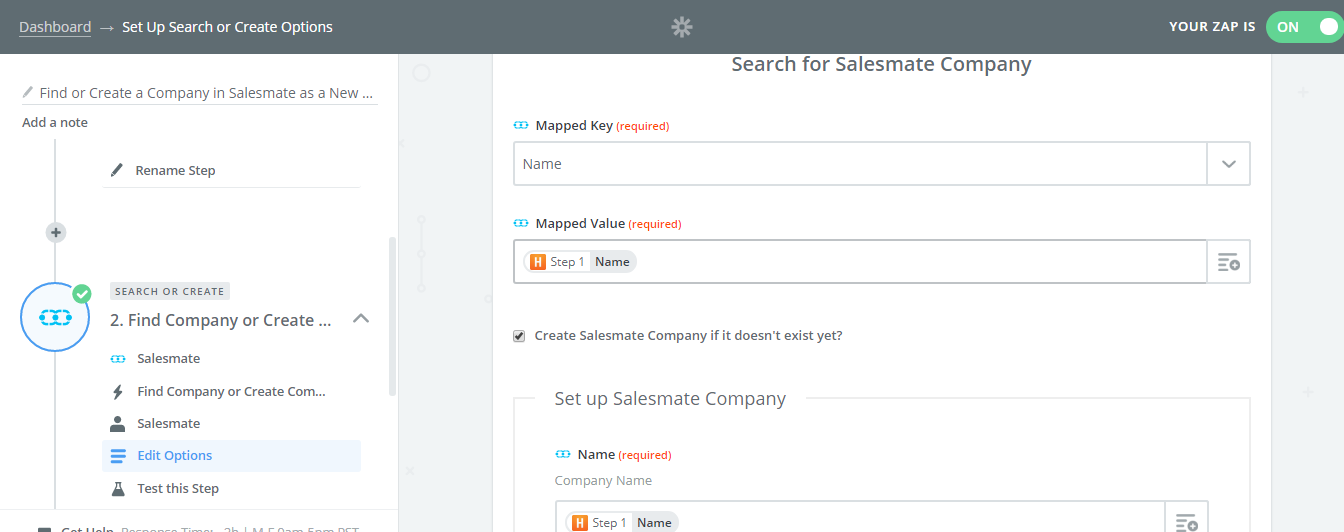The image size is (1344, 532).
Task: Click the plus icon to add a step
Action: [x=56, y=232]
